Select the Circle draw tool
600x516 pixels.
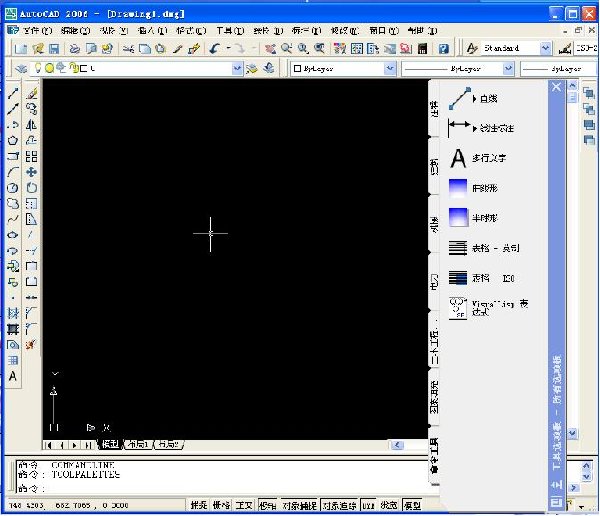(x=13, y=188)
